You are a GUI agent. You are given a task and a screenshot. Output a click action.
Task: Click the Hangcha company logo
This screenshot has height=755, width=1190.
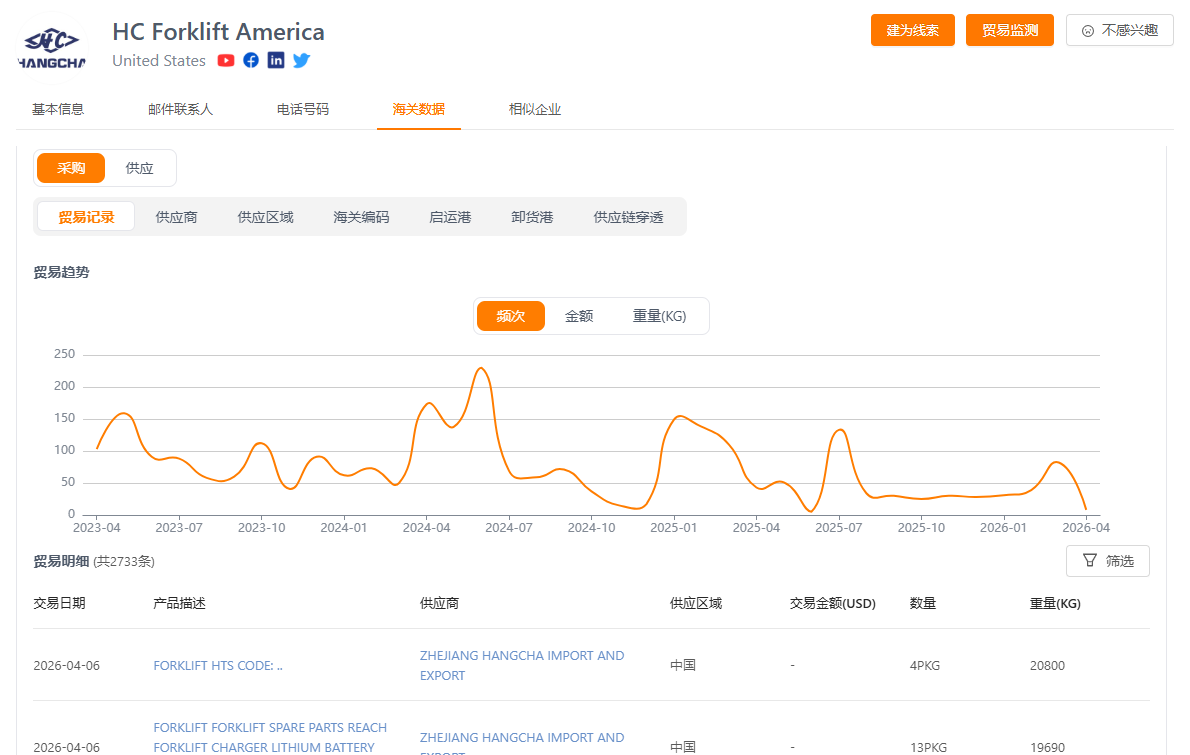(52, 48)
